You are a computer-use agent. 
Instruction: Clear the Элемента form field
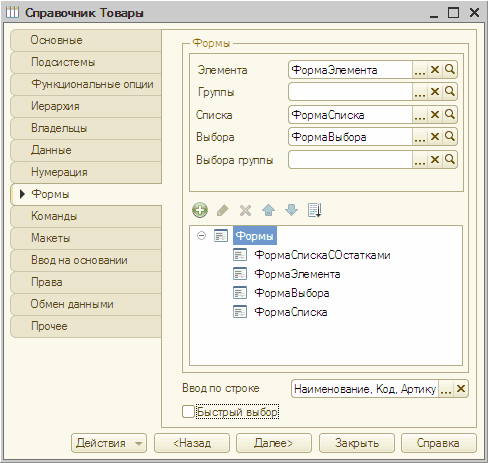pyautogui.click(x=435, y=70)
